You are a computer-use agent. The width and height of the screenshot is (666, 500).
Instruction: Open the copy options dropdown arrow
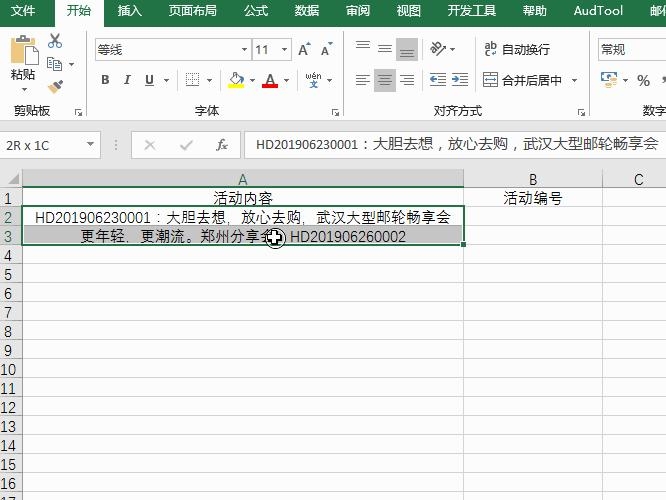click(x=71, y=65)
